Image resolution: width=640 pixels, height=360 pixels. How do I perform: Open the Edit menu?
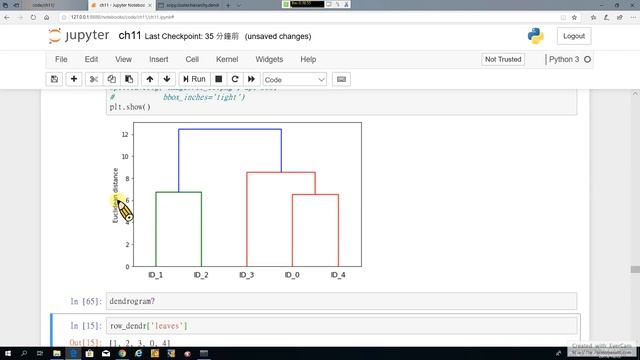pyautogui.click(x=91, y=60)
